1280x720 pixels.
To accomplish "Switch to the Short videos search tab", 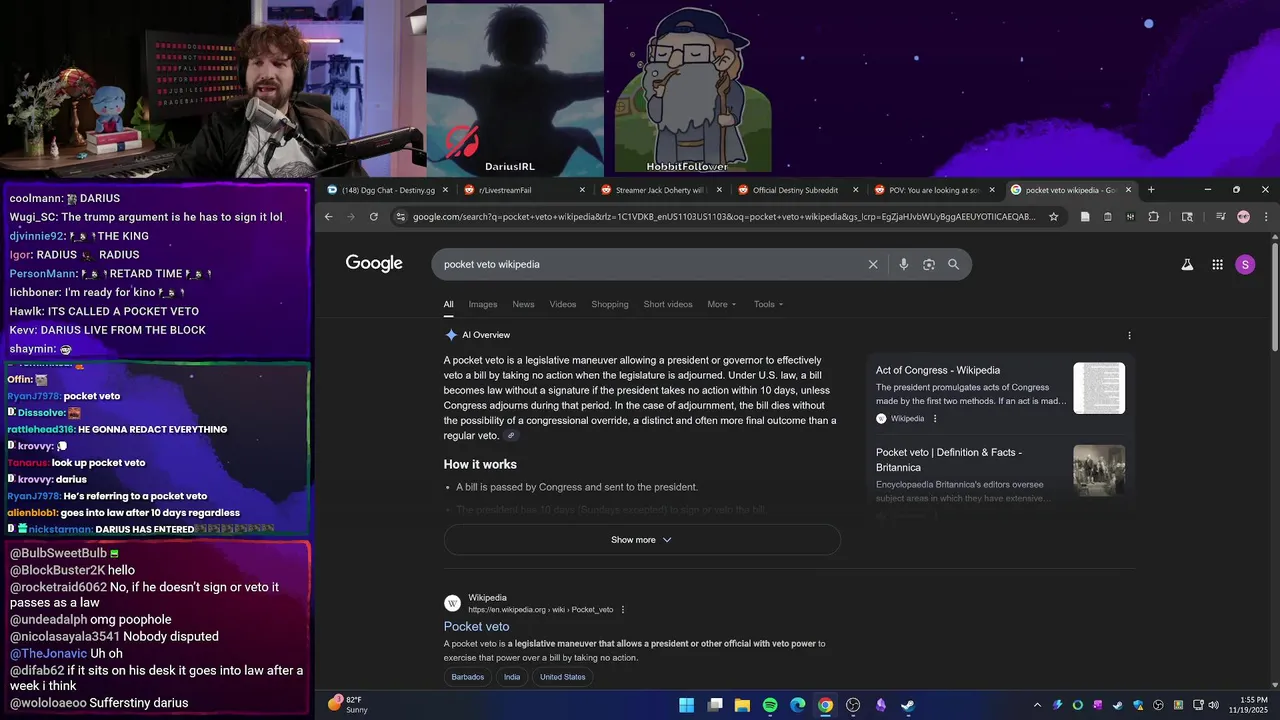I will pos(668,304).
